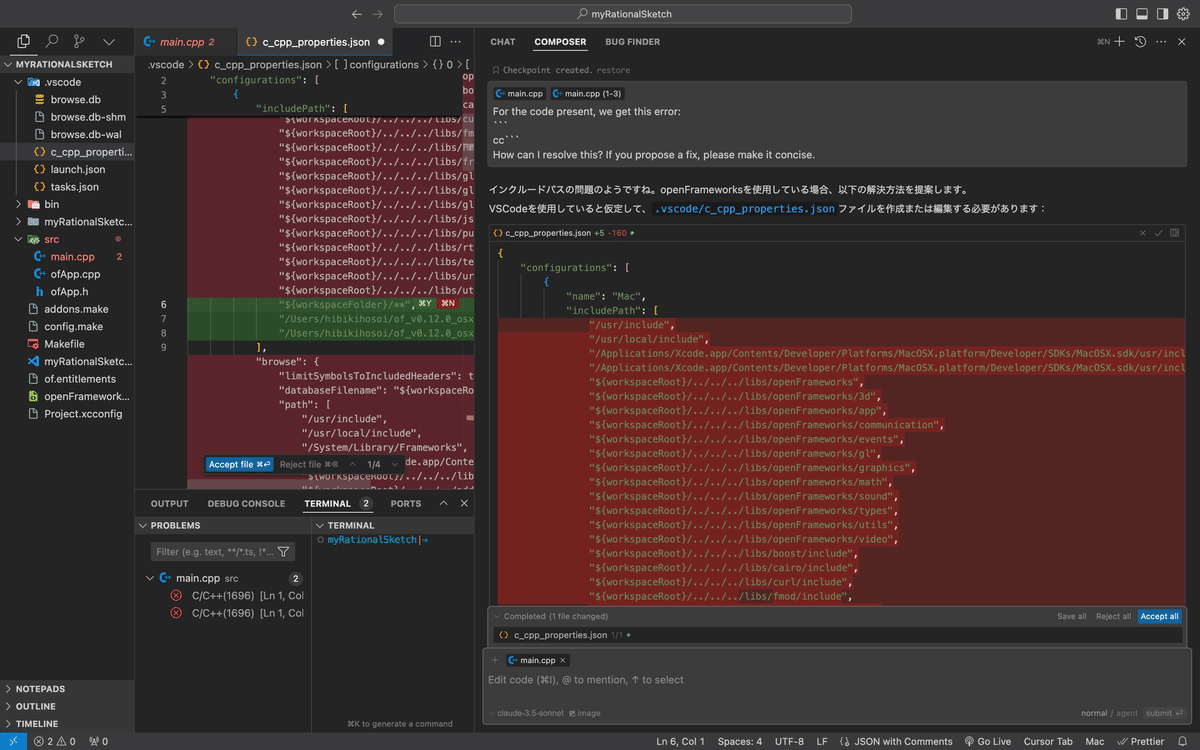This screenshot has width=1200, height=750.
Task: Open the problems filter funnel options
Action: pyautogui.click(x=284, y=552)
